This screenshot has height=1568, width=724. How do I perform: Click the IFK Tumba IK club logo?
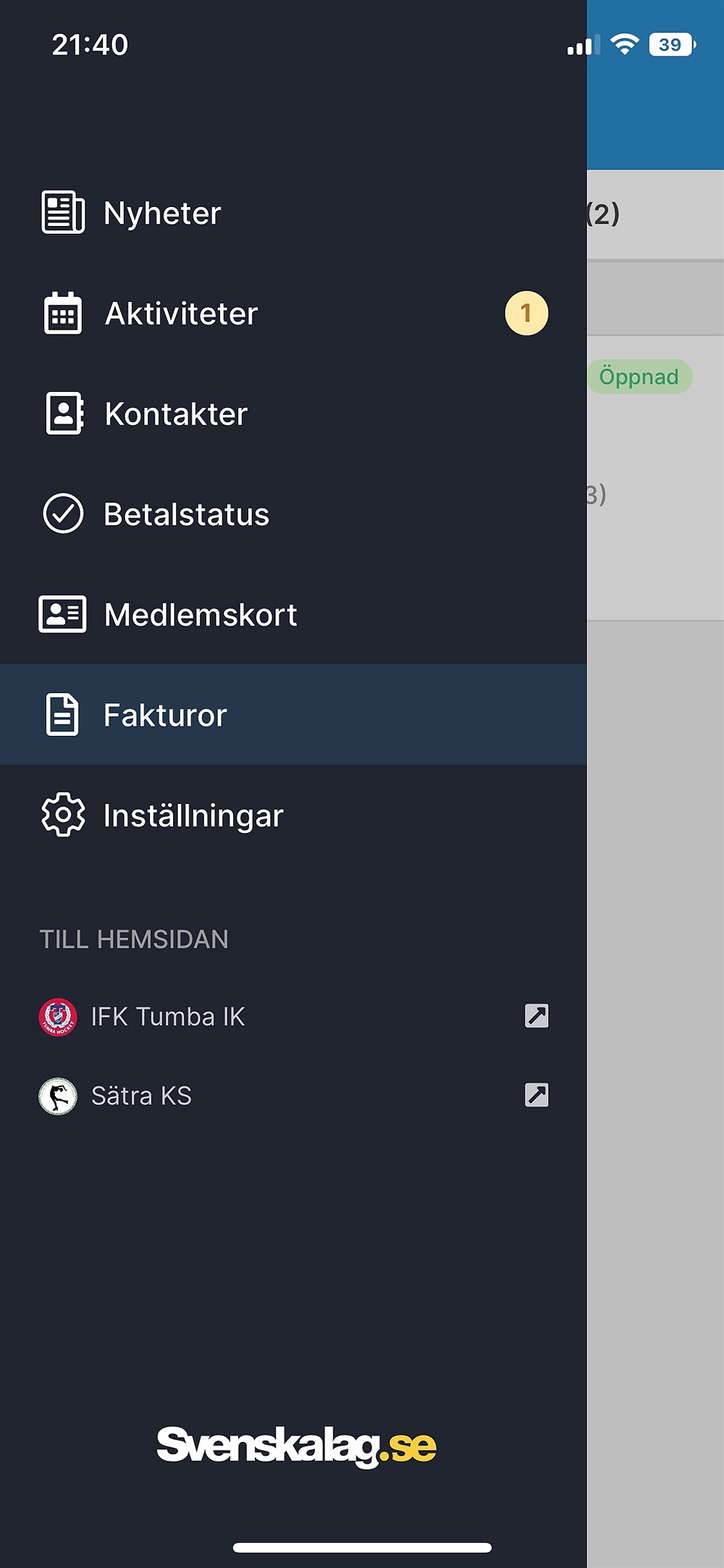pos(58,1017)
